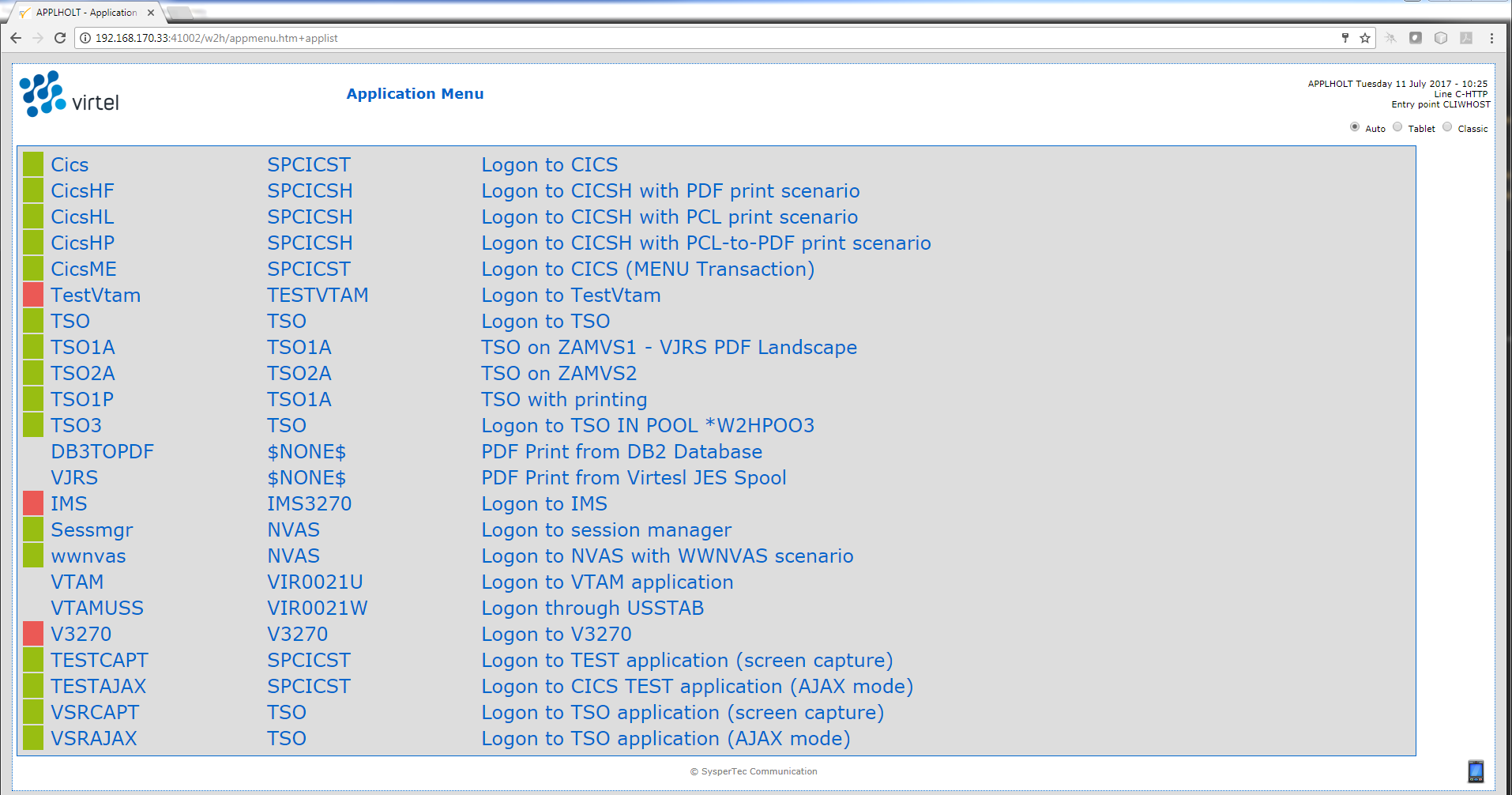The image size is (1512, 795).
Task: Open the VTAMUSS application link
Action: coord(97,608)
